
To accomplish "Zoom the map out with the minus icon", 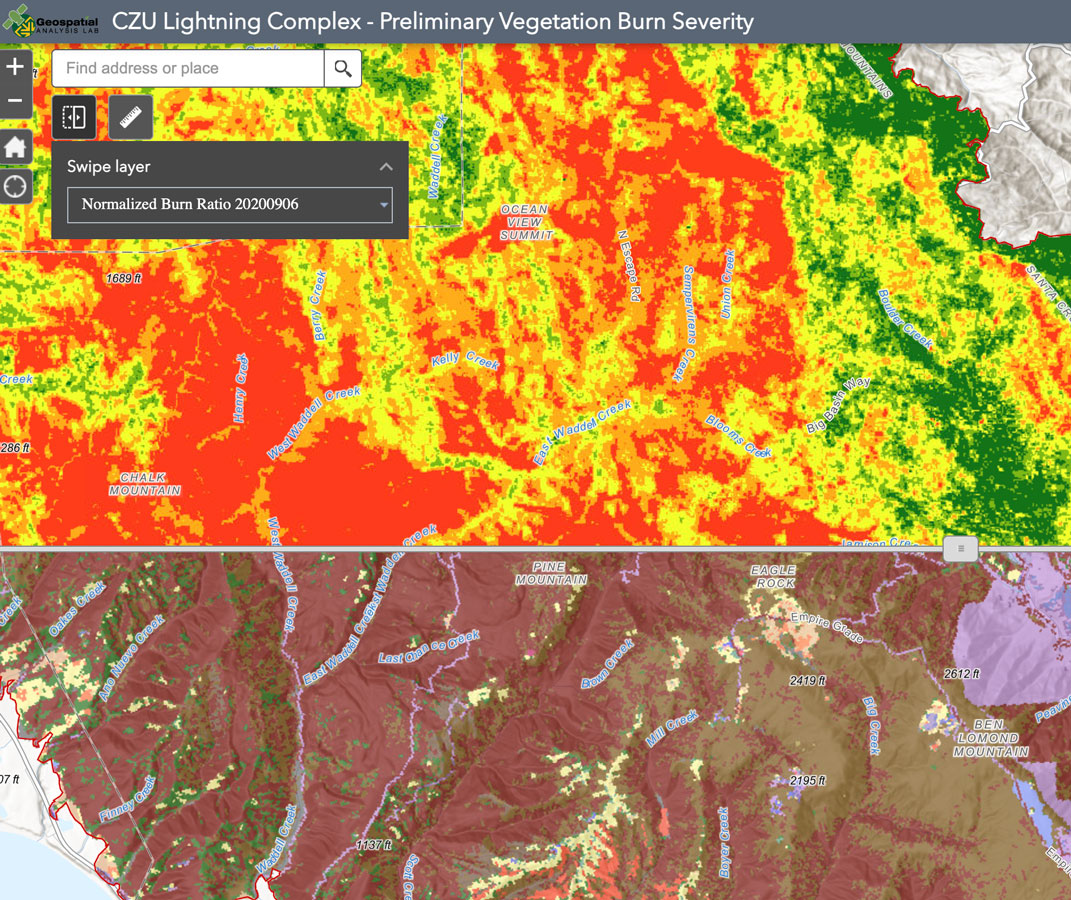I will coord(15,100).
